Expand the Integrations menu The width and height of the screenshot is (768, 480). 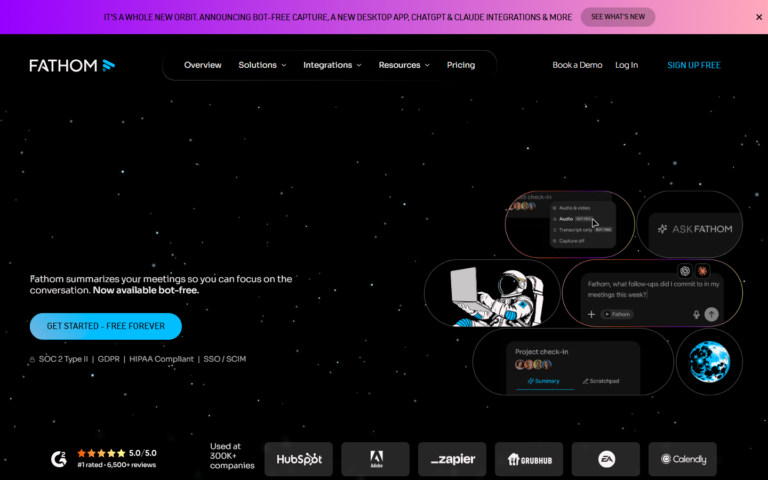click(332, 65)
